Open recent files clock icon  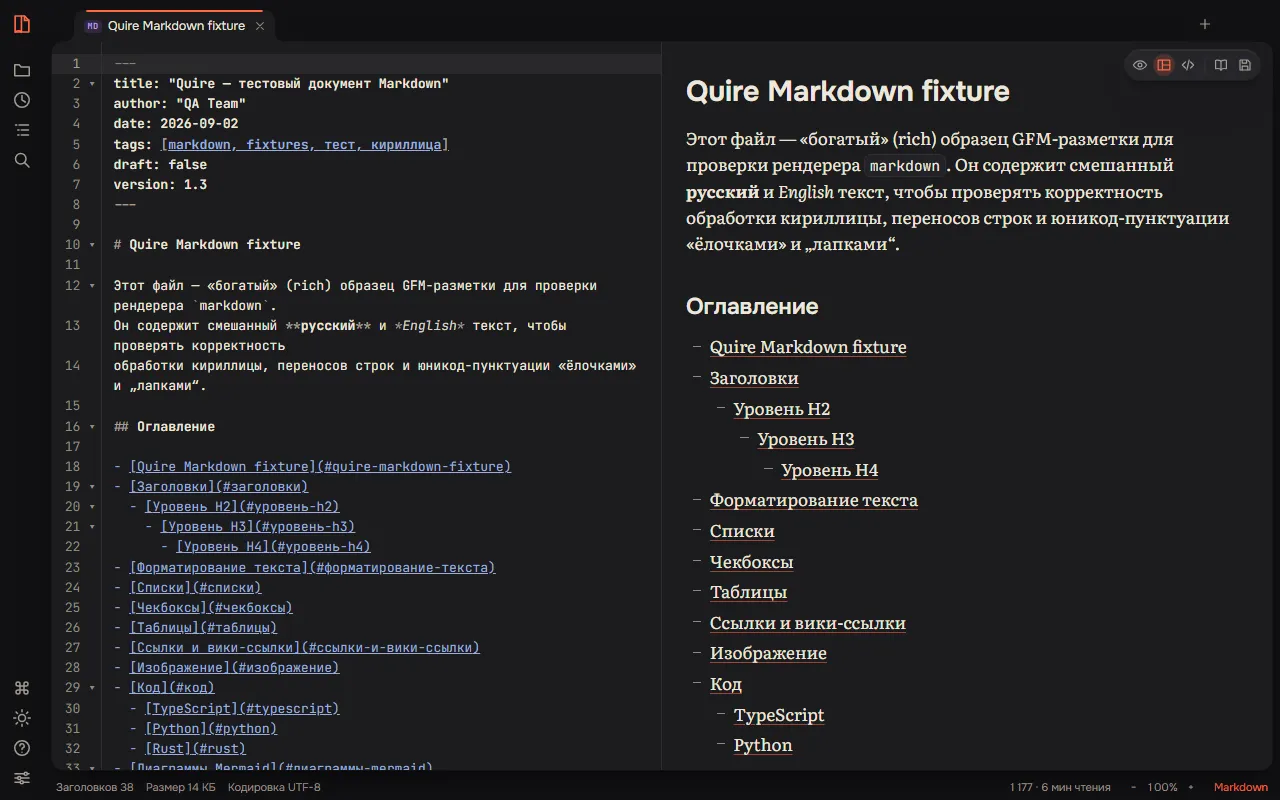coord(22,100)
